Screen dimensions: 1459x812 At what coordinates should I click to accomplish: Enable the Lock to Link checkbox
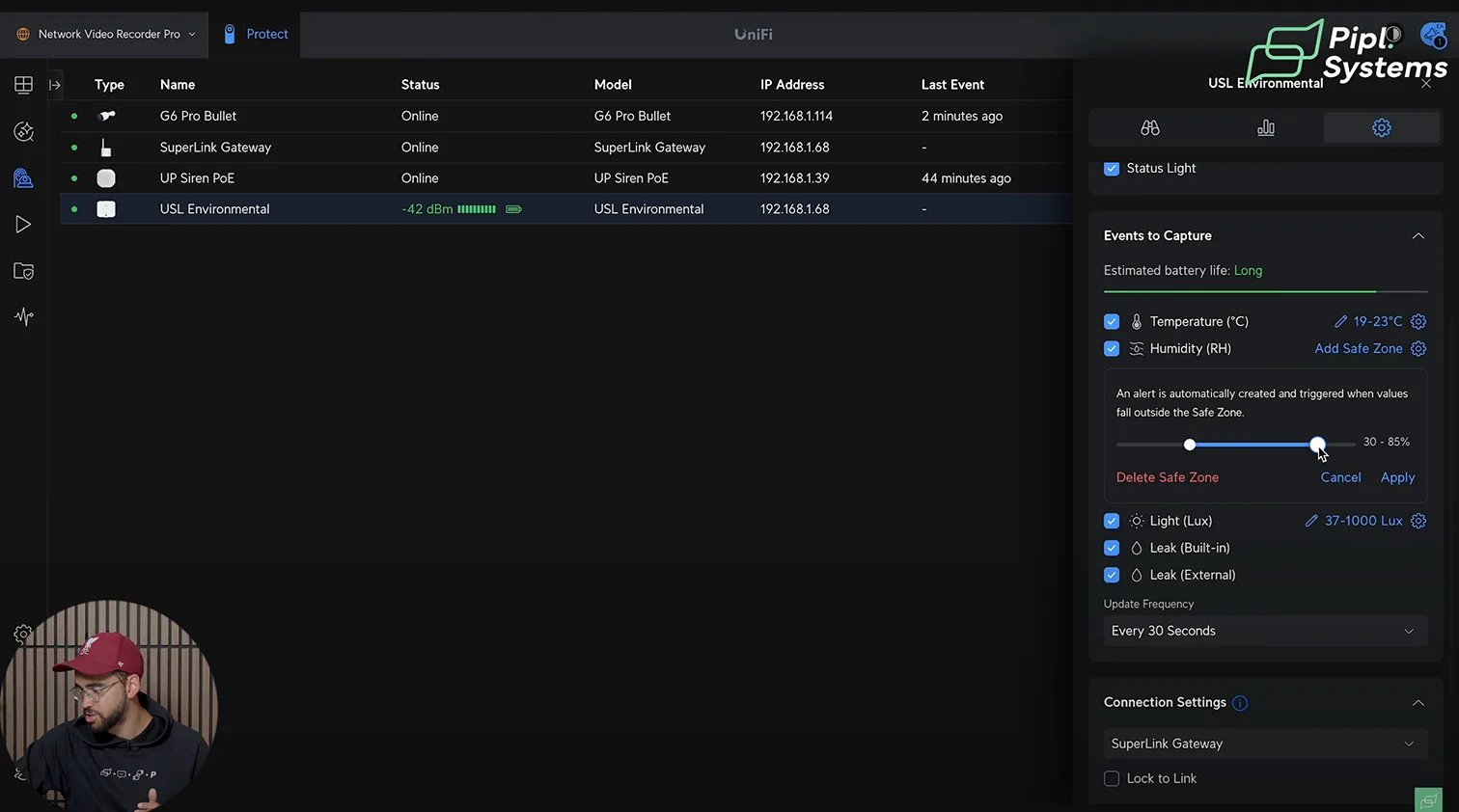(x=1112, y=778)
